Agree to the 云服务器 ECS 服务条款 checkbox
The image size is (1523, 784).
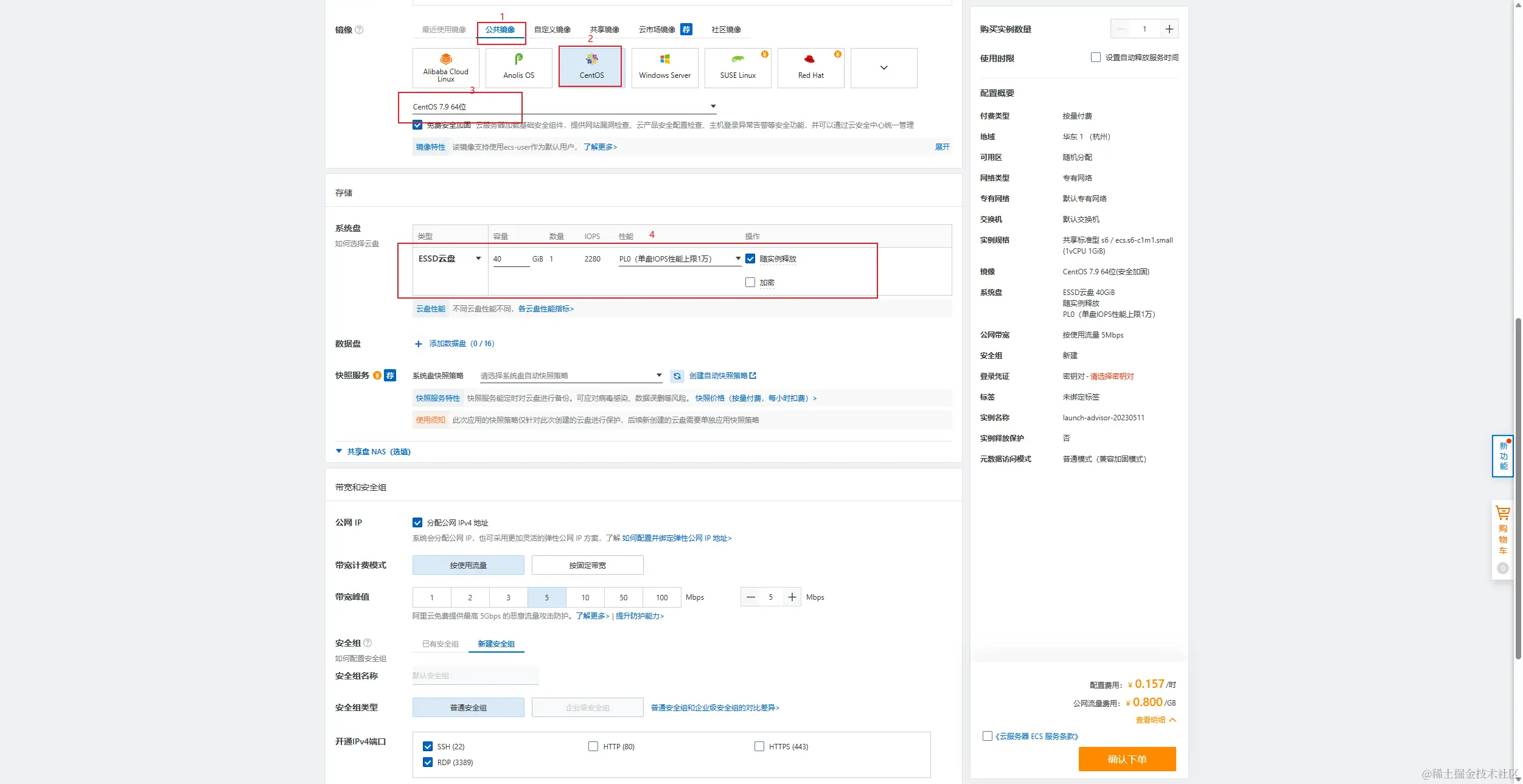[987, 736]
